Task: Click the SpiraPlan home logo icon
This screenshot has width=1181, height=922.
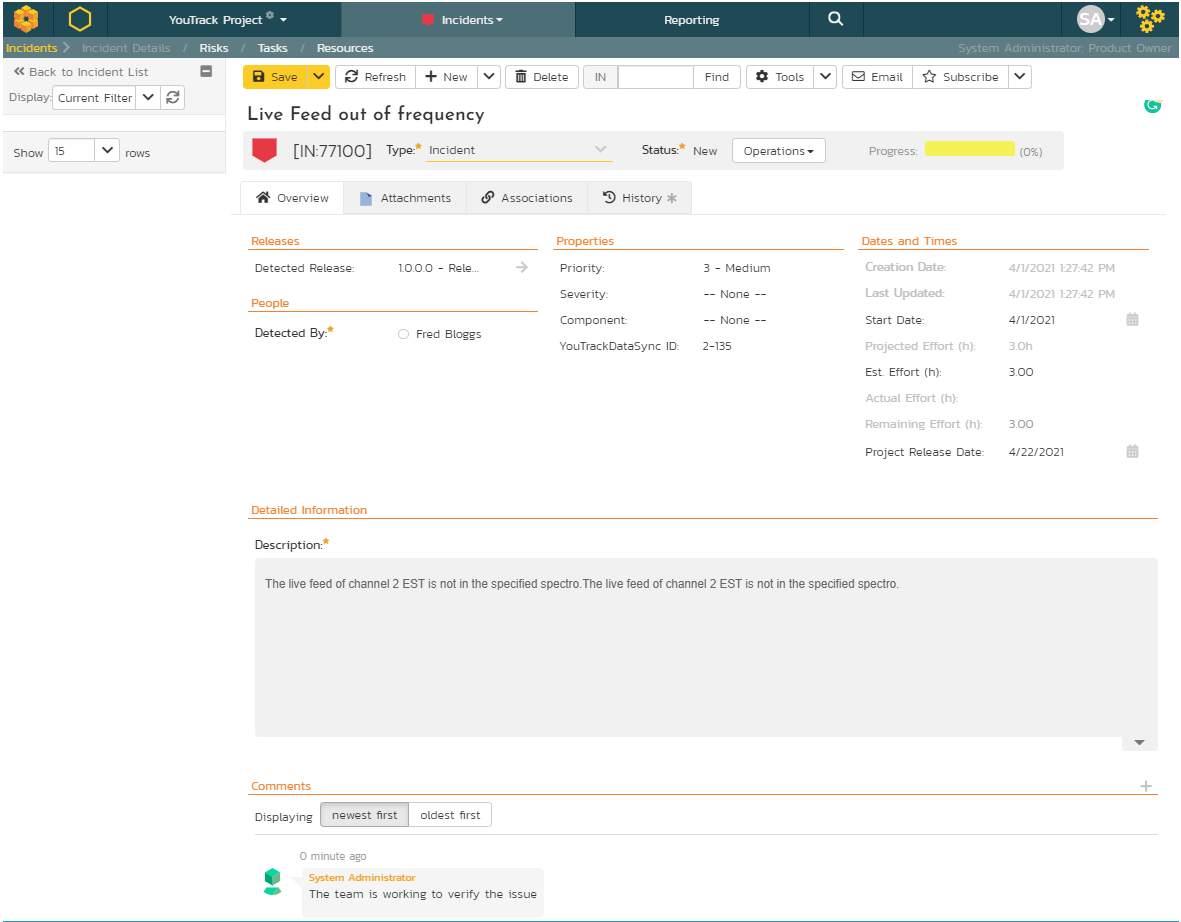Action: (x=26, y=19)
